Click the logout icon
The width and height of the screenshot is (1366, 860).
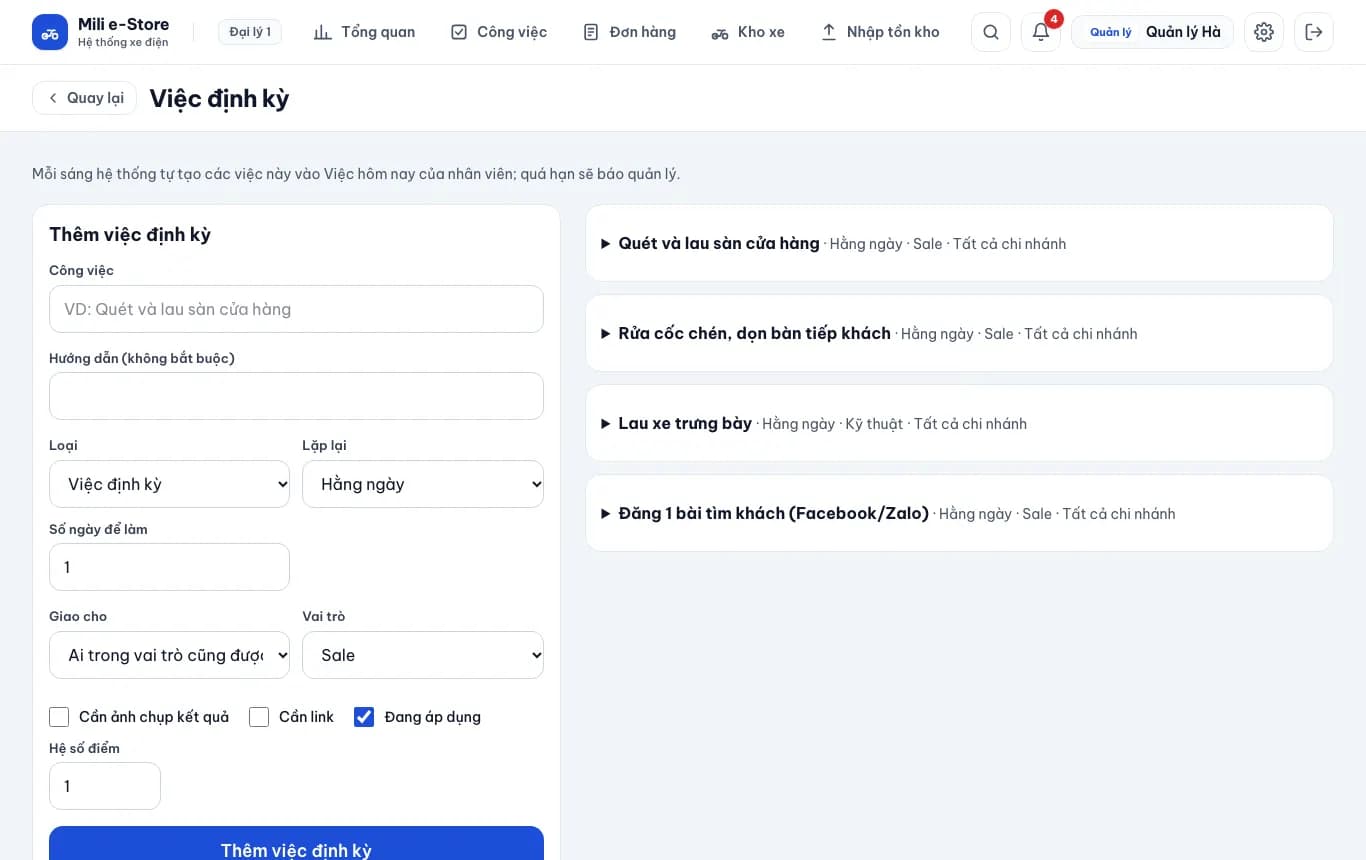click(x=1314, y=32)
